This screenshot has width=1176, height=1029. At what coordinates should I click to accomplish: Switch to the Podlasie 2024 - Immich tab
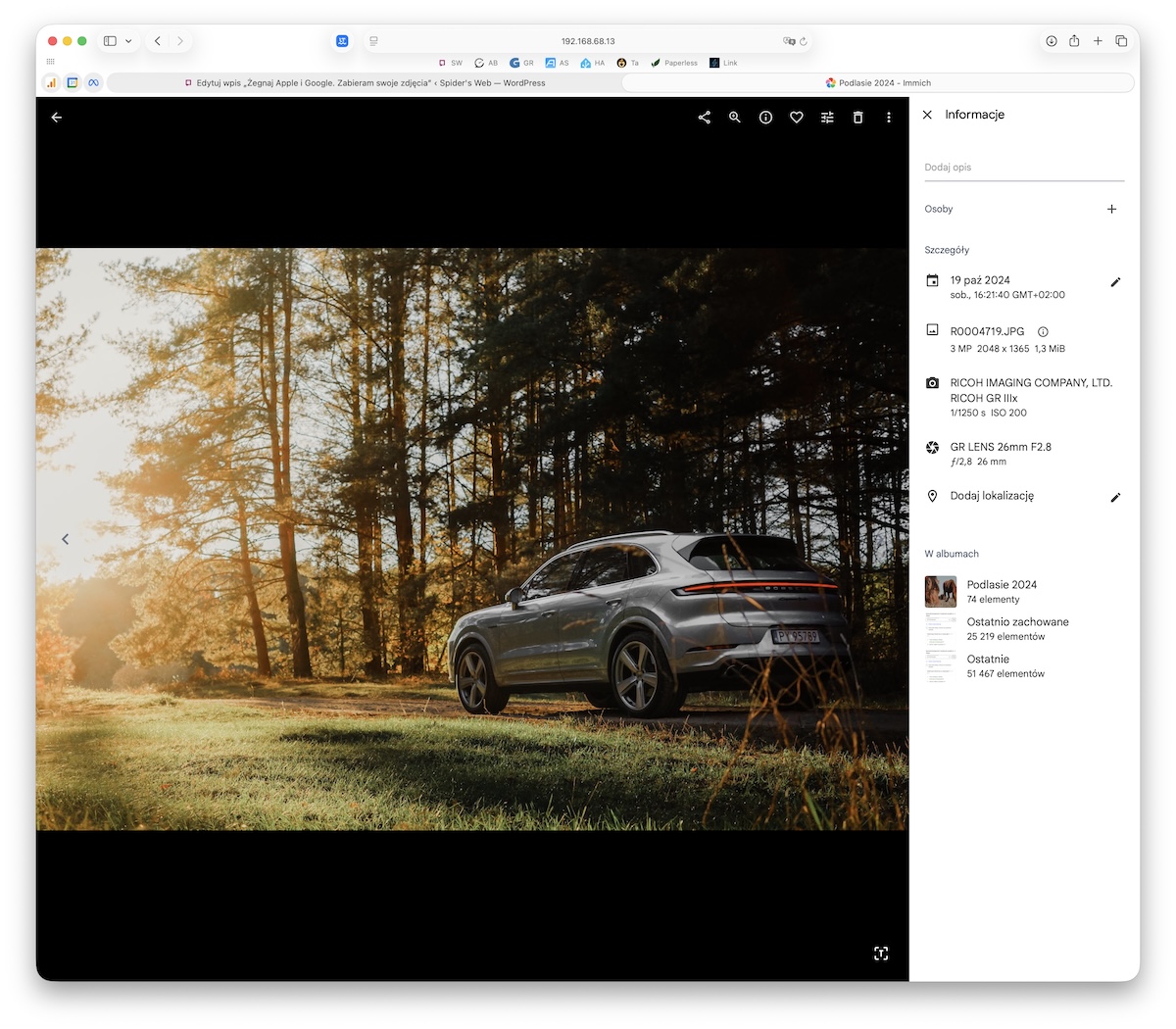879,83
